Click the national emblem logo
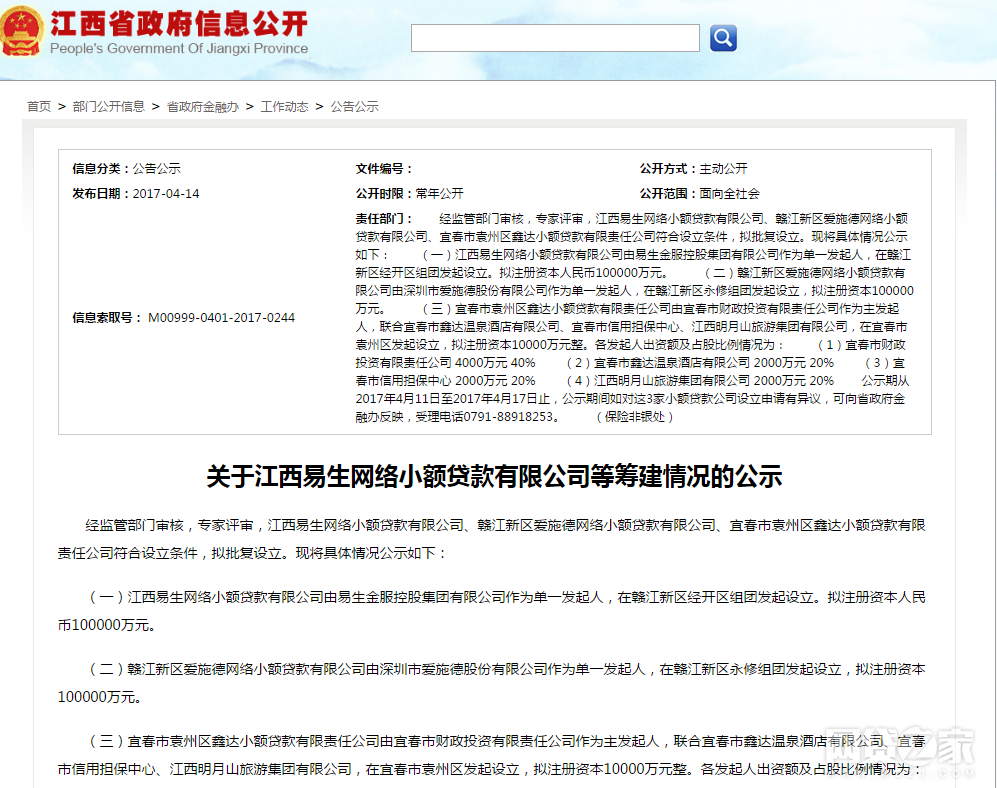This screenshot has width=997, height=788. click(x=22, y=31)
